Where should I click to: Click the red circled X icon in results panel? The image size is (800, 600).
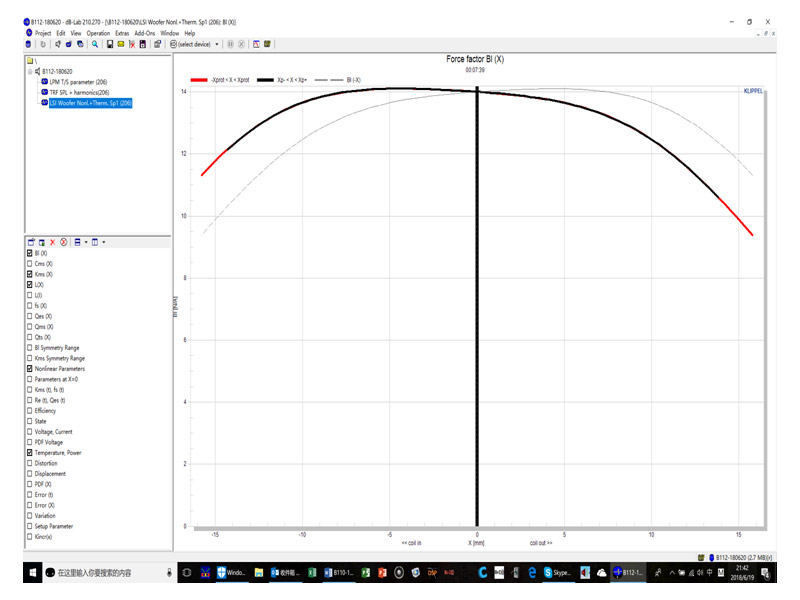[x=64, y=242]
